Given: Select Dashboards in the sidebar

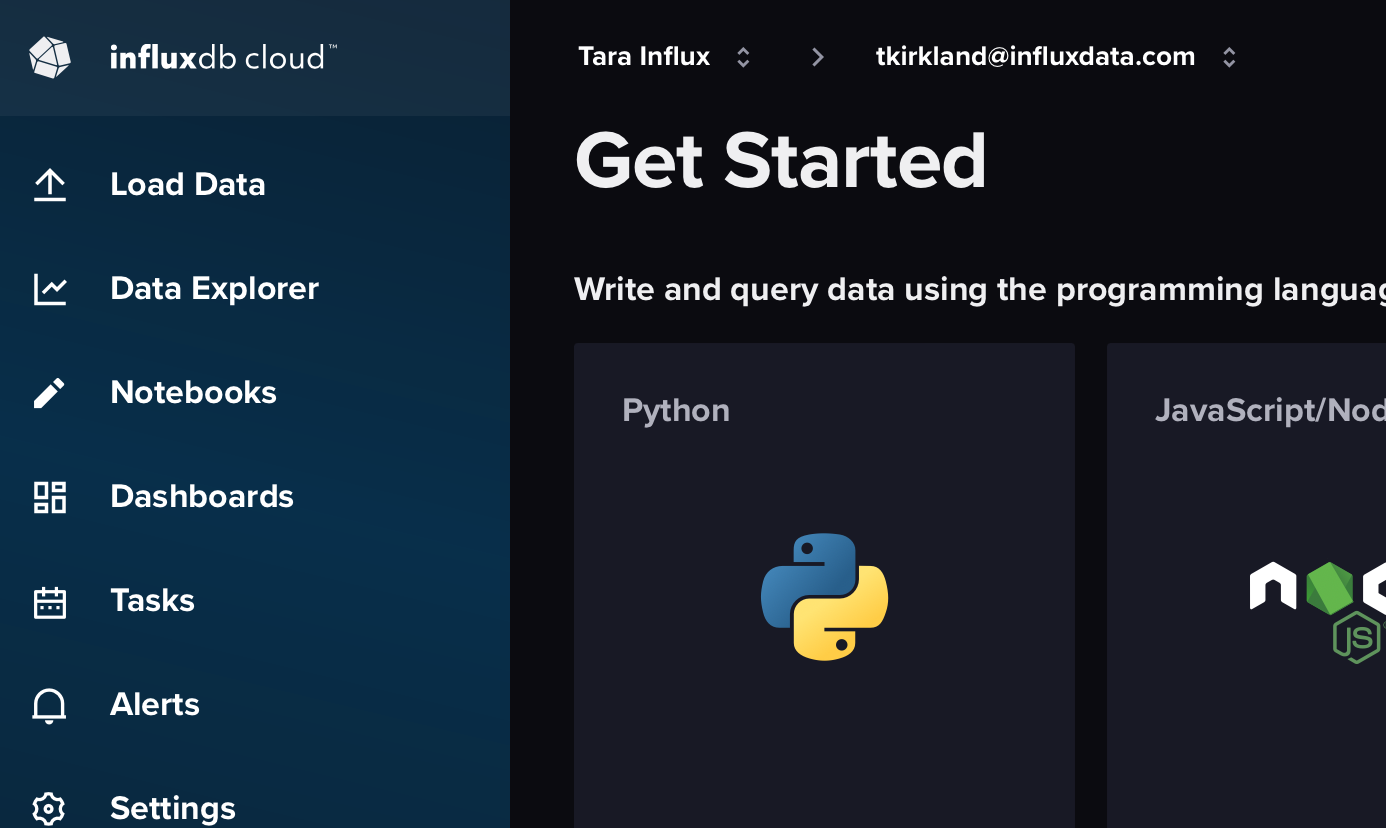Looking at the screenshot, I should (x=202, y=496).
